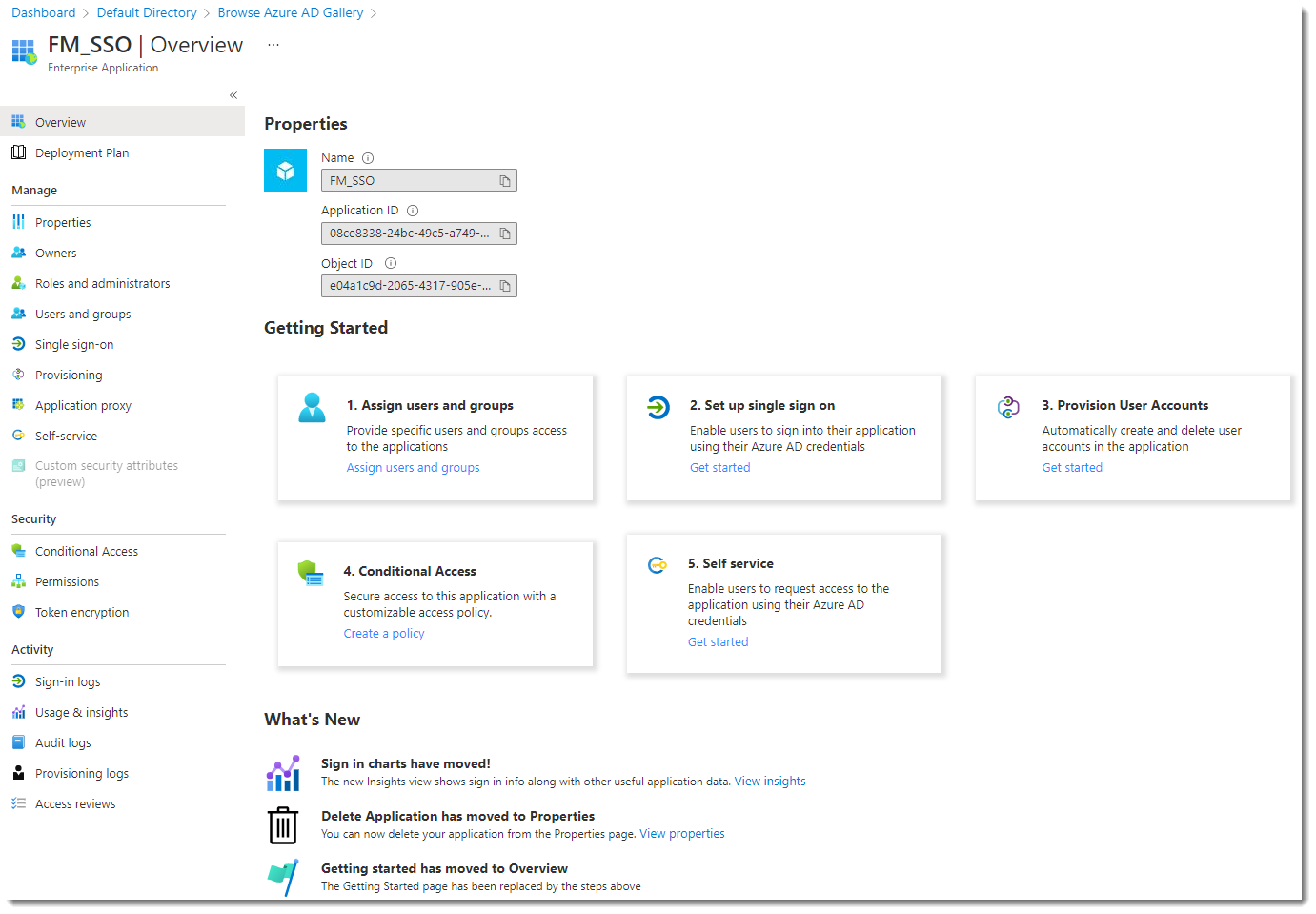
Task: Open the View insights link
Action: point(769,782)
